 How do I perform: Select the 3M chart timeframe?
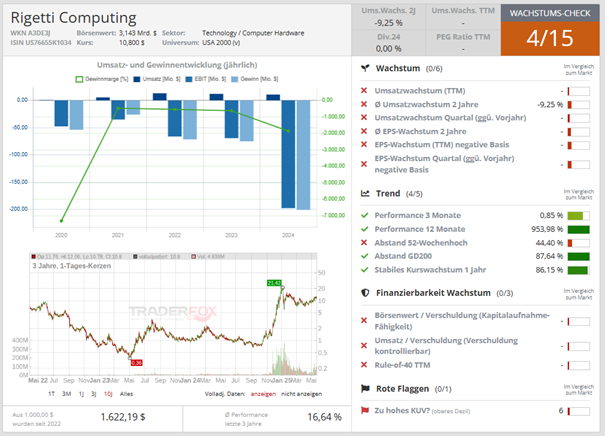tap(67, 394)
